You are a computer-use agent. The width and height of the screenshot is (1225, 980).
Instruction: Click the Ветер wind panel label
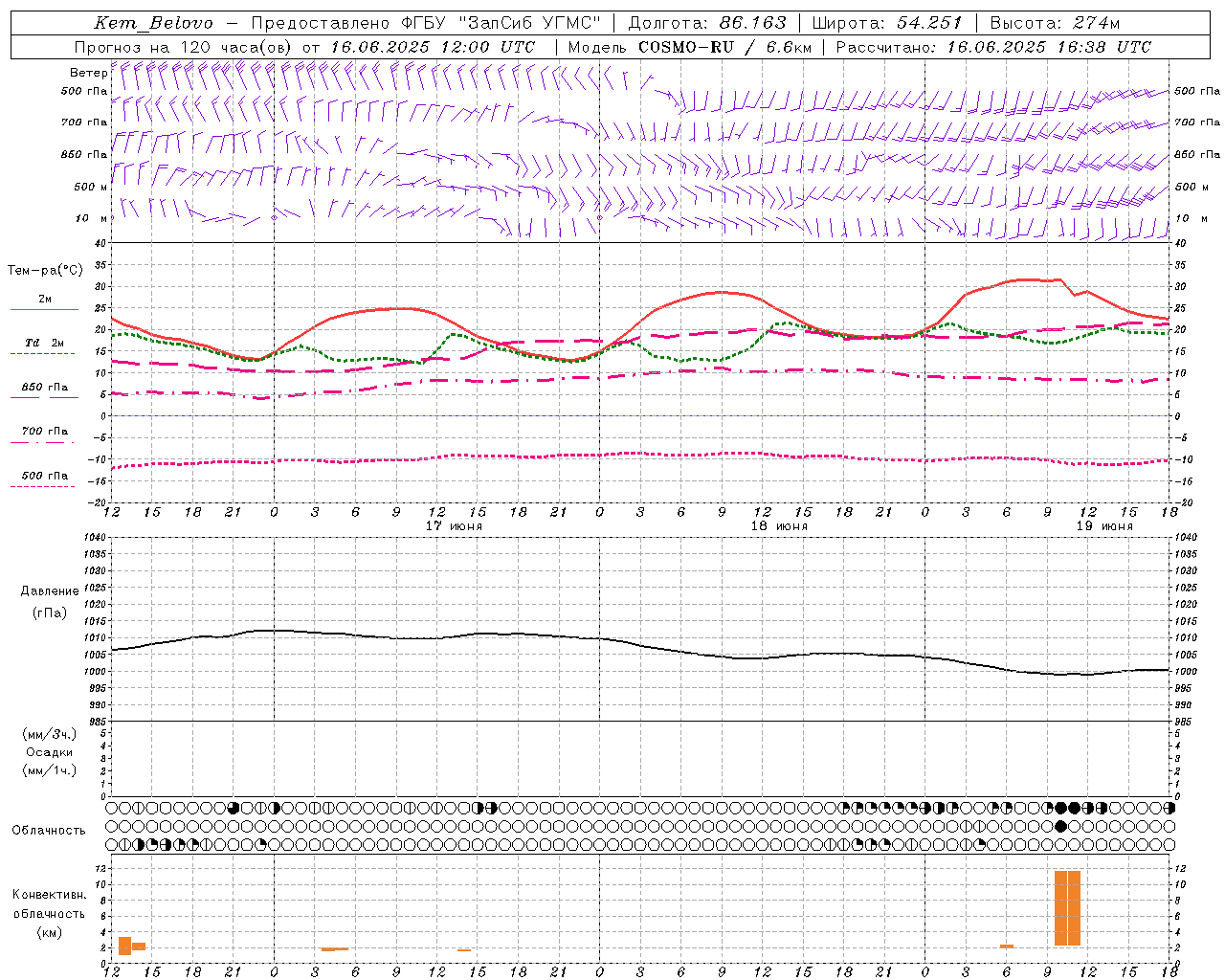tap(88, 73)
